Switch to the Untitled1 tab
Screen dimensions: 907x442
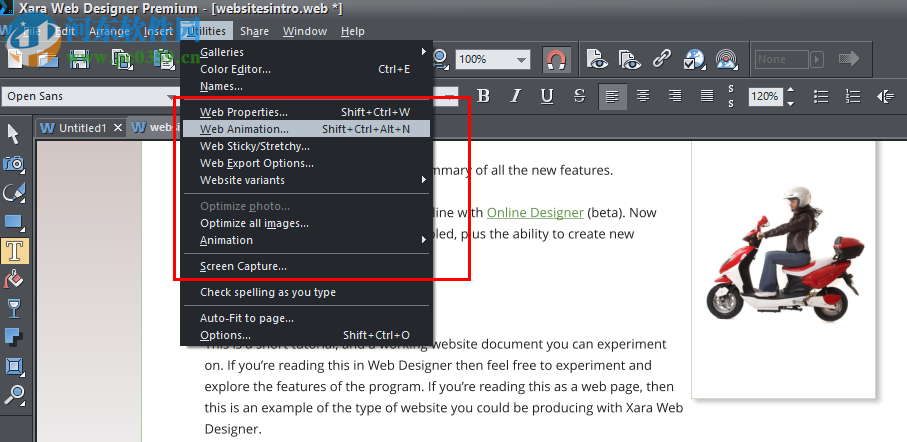83,128
